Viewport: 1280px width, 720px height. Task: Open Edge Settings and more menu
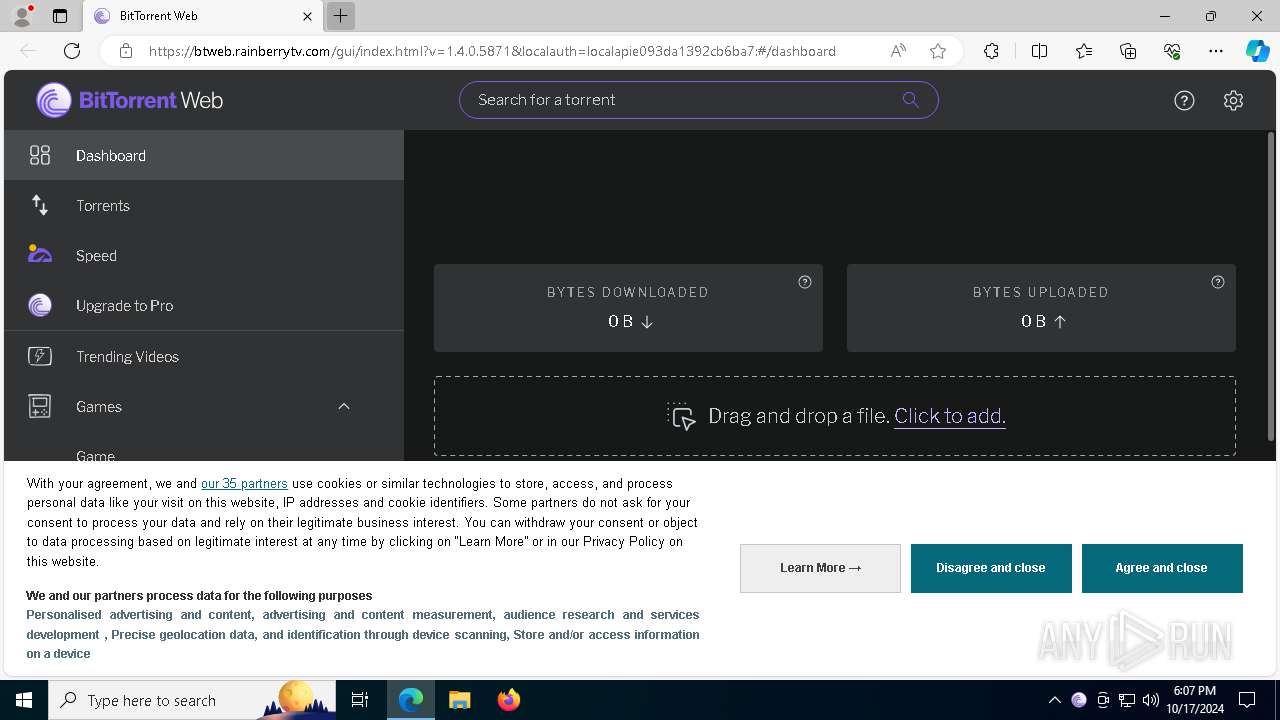(x=1216, y=51)
